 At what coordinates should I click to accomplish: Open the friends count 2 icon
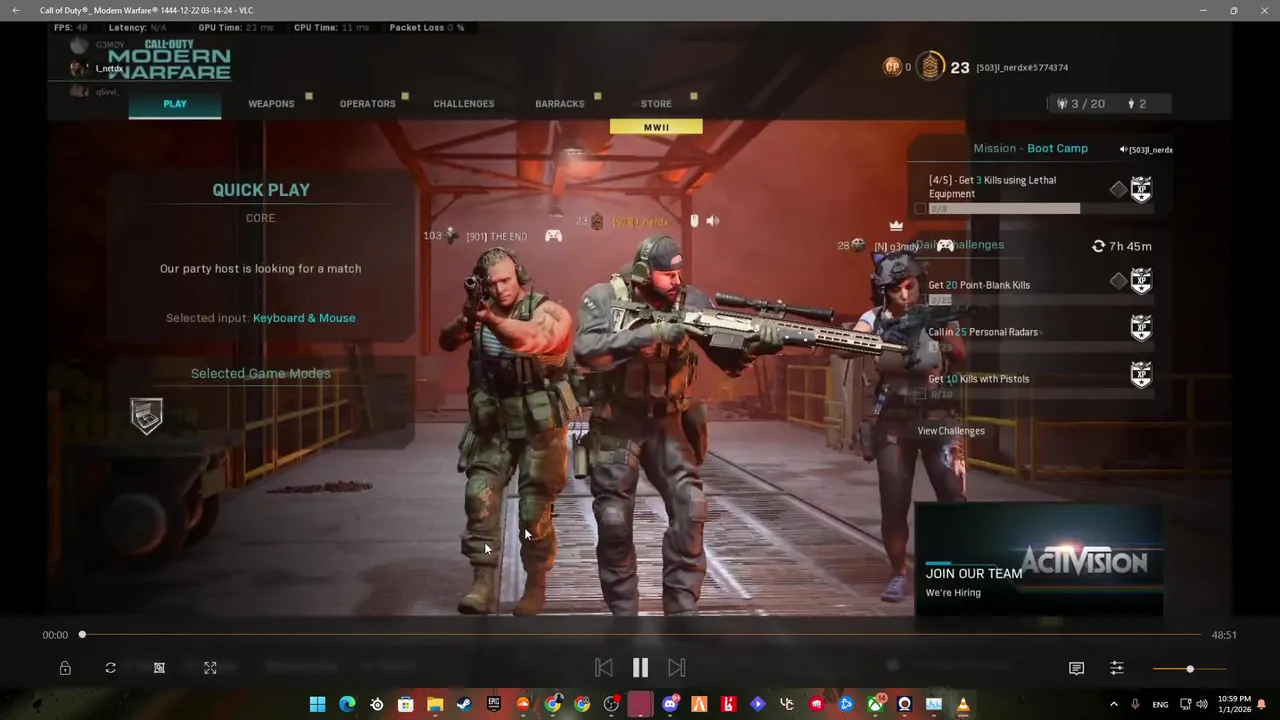(1137, 104)
